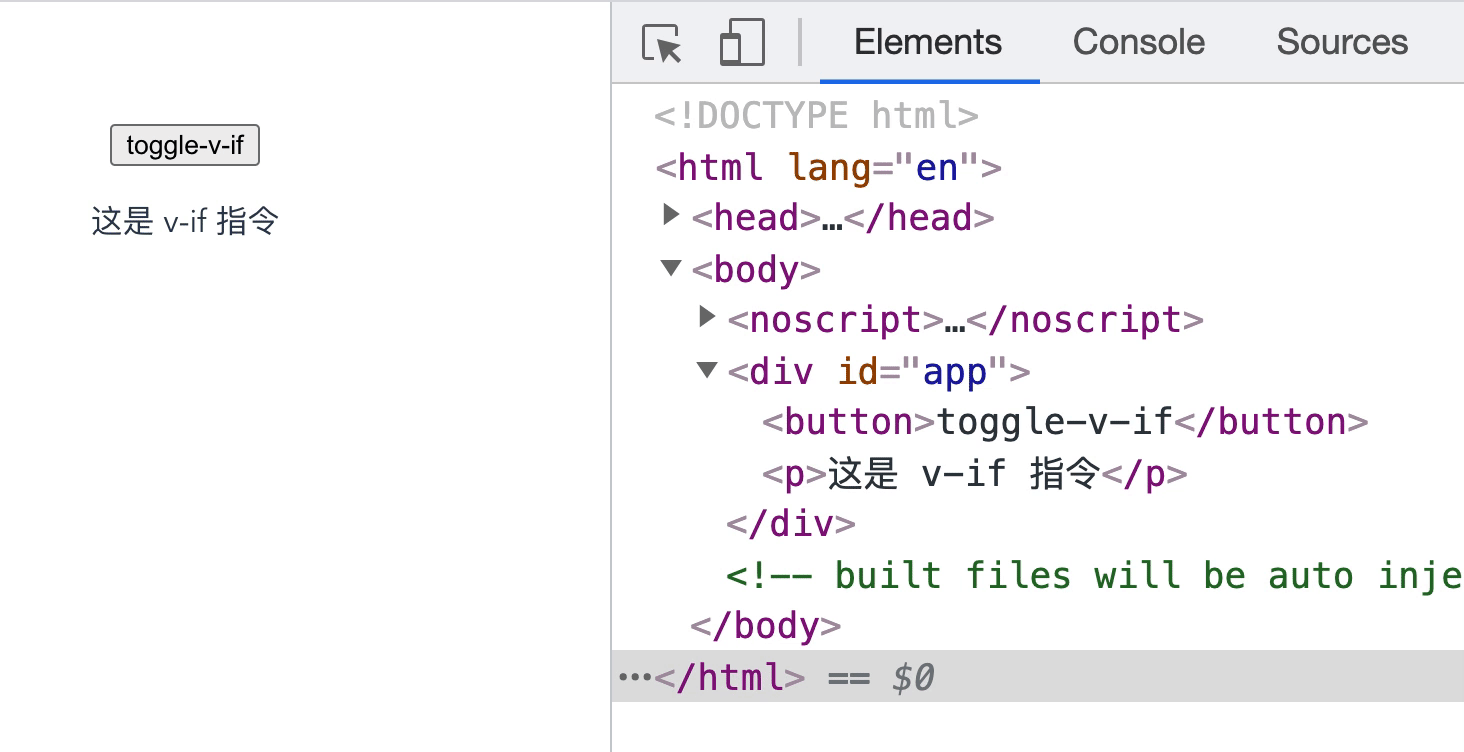Switch to the Console tab
The image size is (1464, 752).
coord(1138,42)
